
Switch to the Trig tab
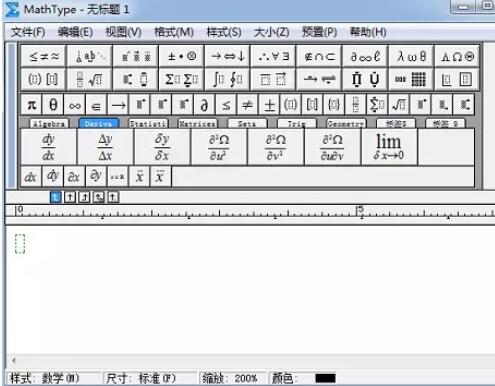tap(296, 124)
